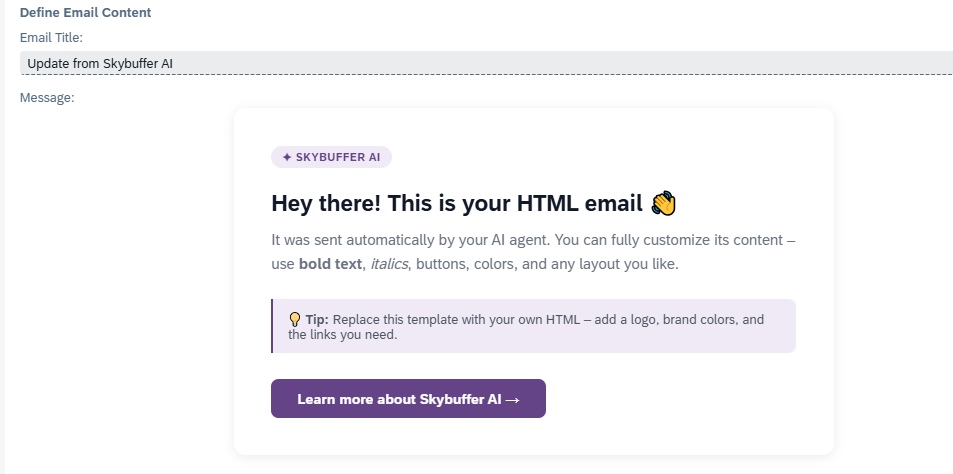Click 'Update from Skybuffer AI' title text
953x474 pixels.
tap(100, 63)
